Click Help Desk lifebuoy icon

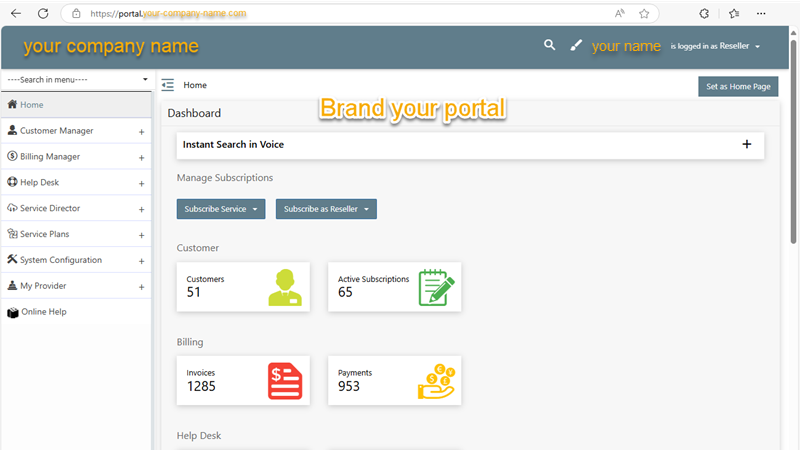coord(12,182)
